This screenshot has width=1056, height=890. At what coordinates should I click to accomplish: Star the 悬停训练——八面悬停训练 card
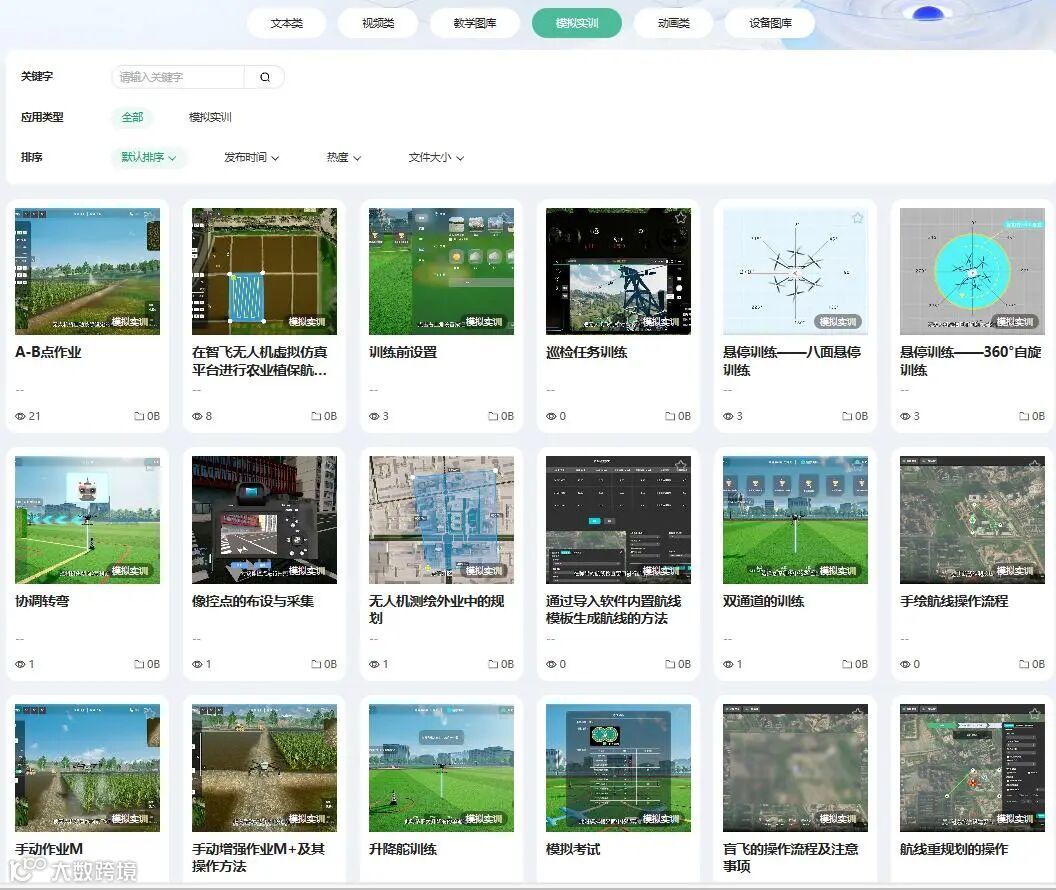point(857,217)
